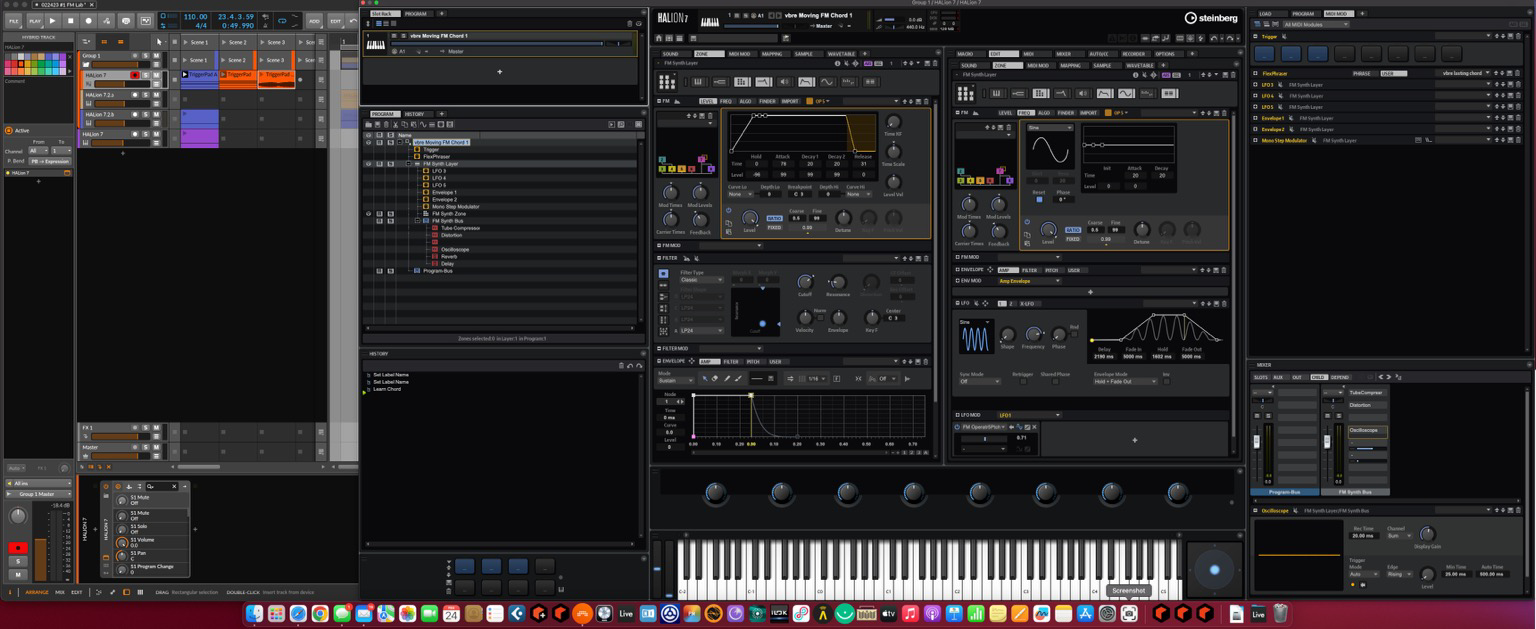Select the Learn Chord history entry
This screenshot has height=629, width=1536.
pyautogui.click(x=388, y=389)
